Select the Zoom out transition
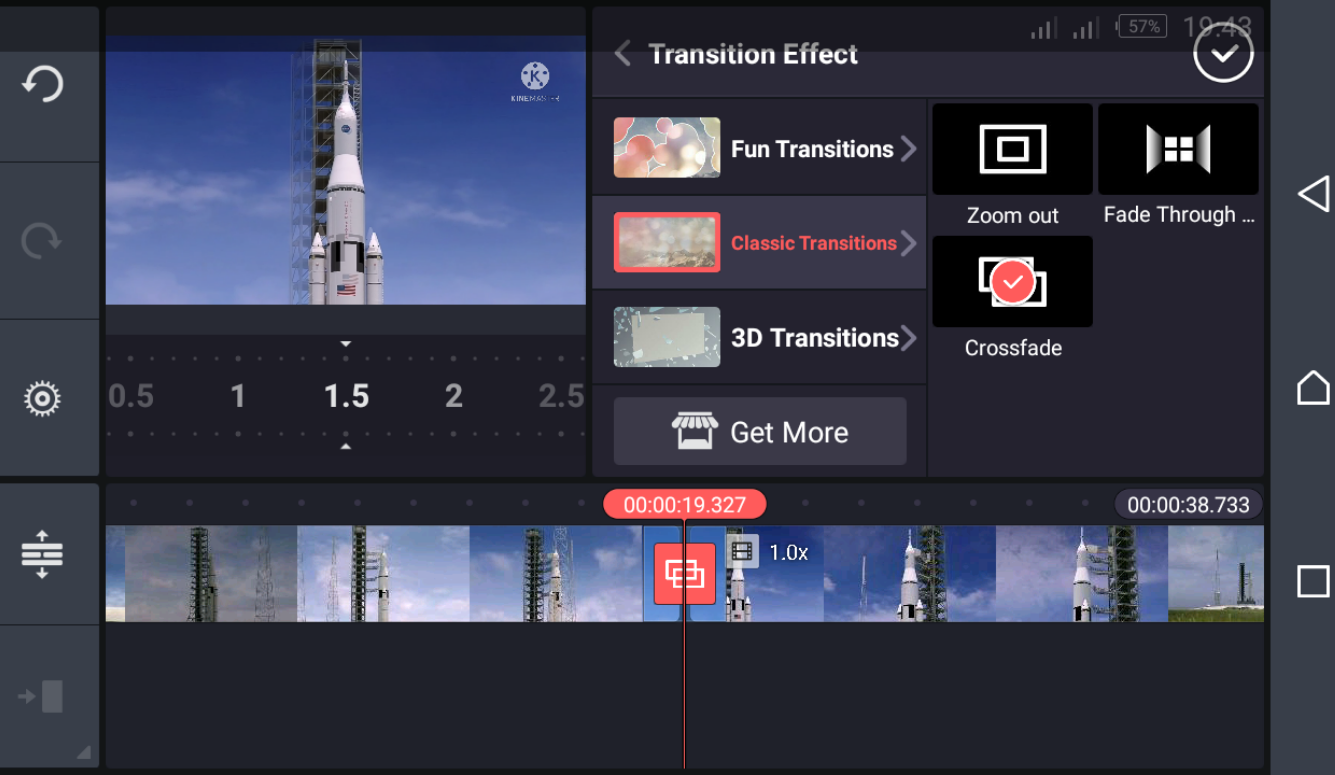Screen dimensions: 1335x775 pyautogui.click(x=1011, y=148)
